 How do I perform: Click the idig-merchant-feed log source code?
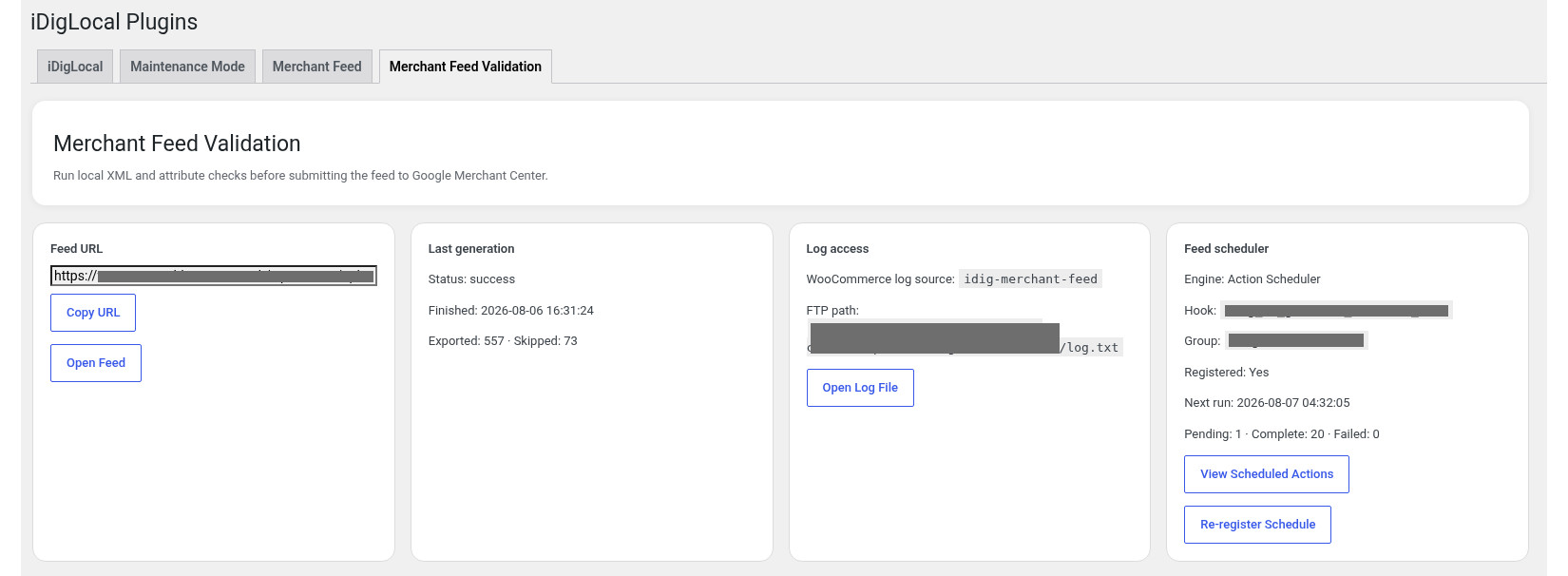(1031, 279)
